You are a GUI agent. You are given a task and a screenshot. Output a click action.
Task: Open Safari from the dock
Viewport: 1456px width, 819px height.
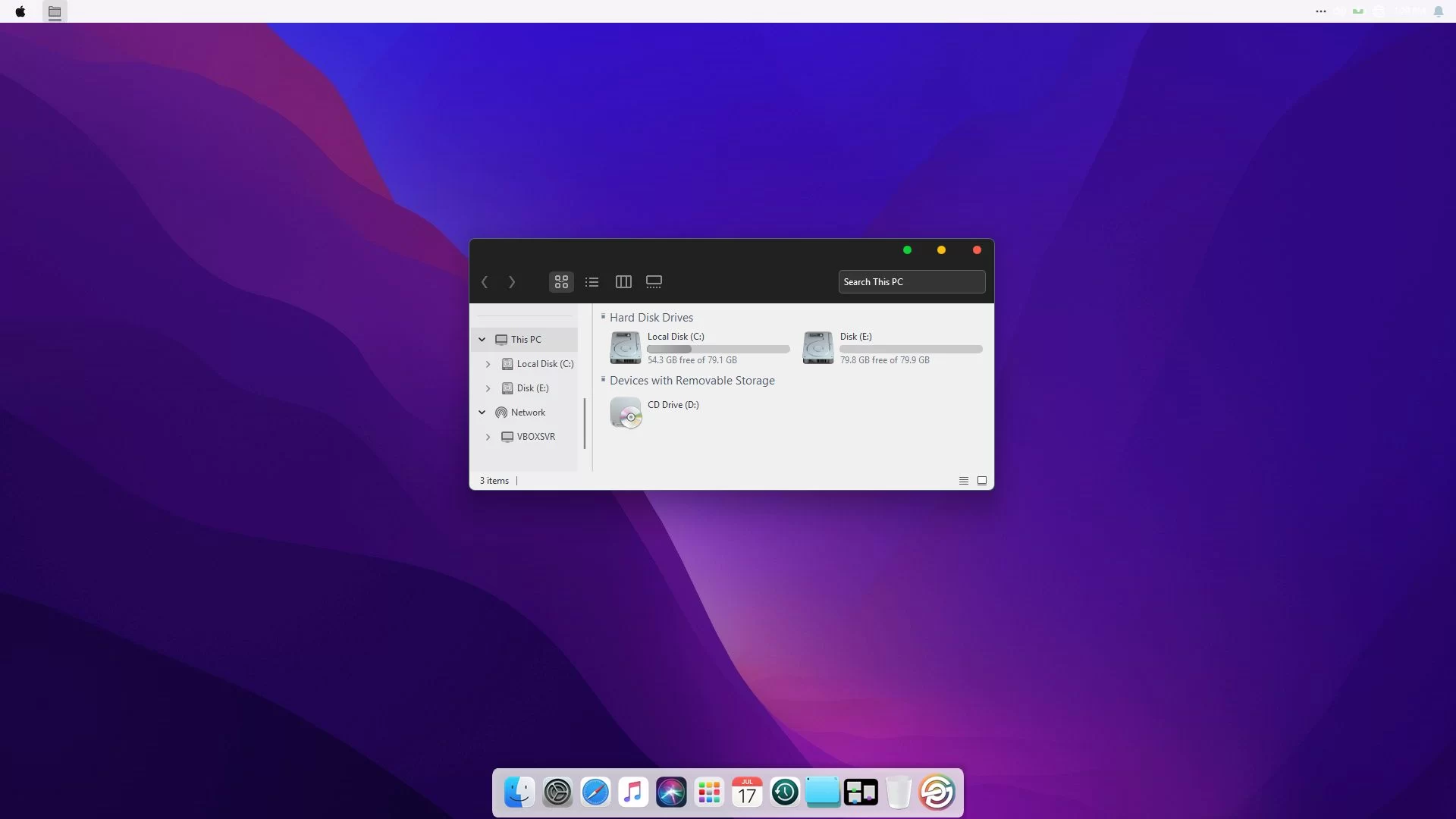pos(595,792)
